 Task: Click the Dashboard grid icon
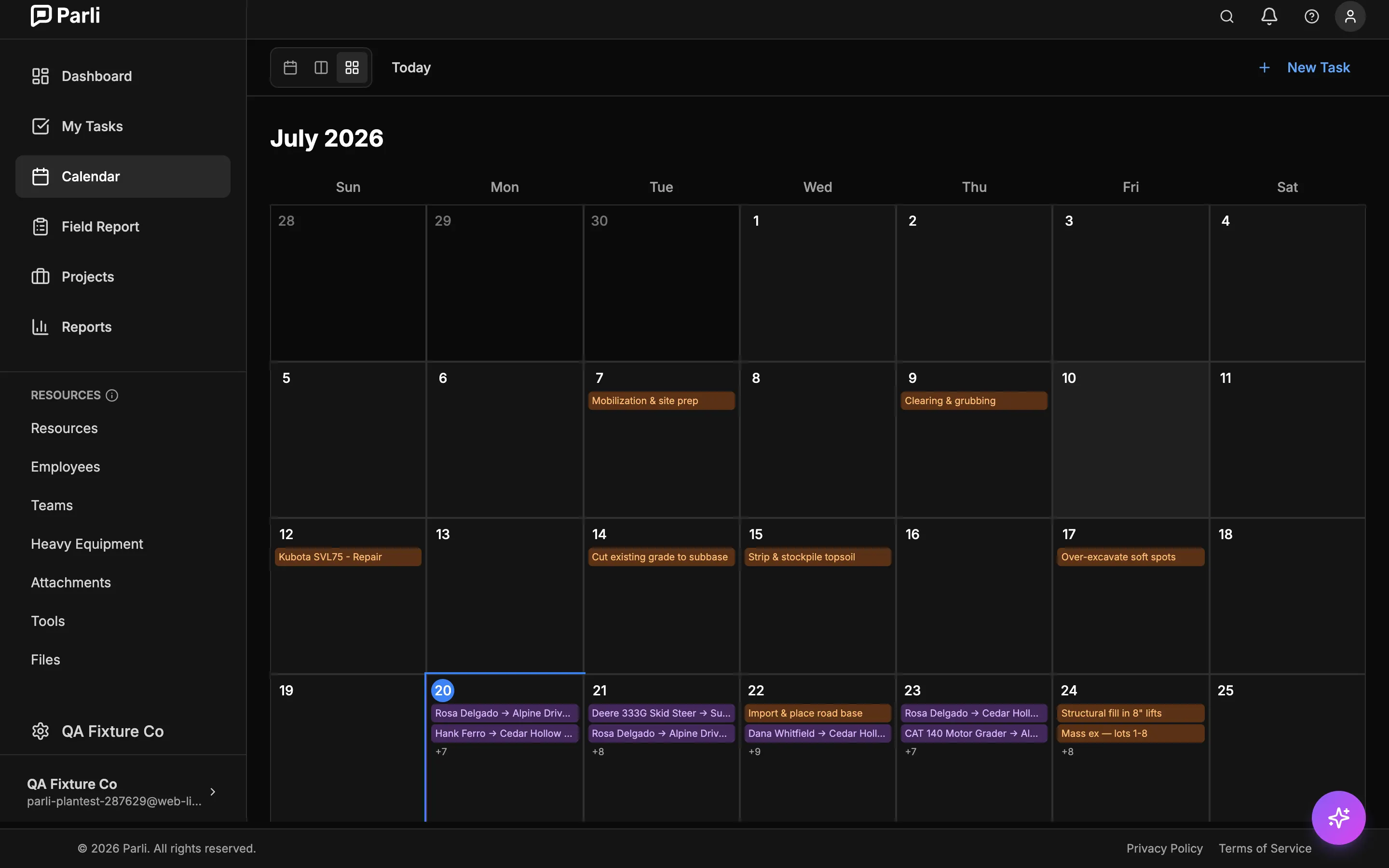point(40,76)
